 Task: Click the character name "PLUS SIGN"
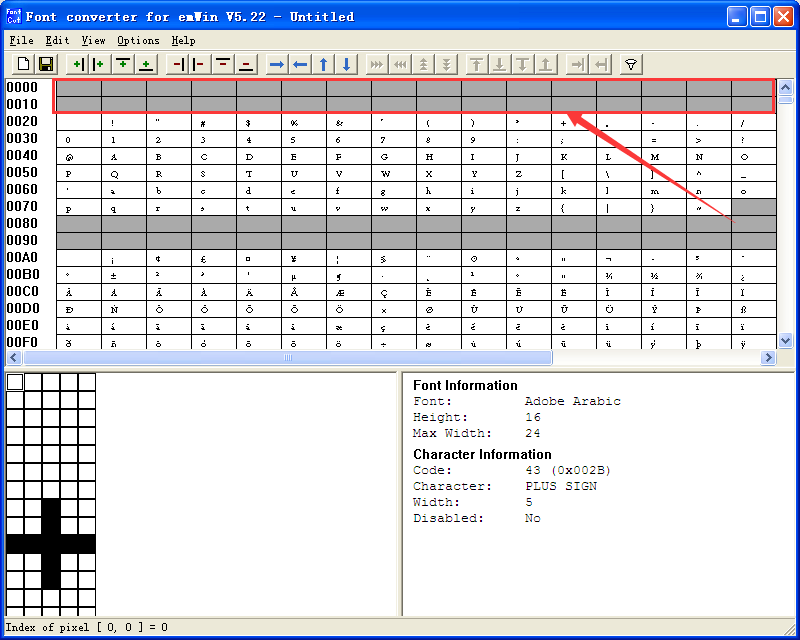[x=561, y=486]
